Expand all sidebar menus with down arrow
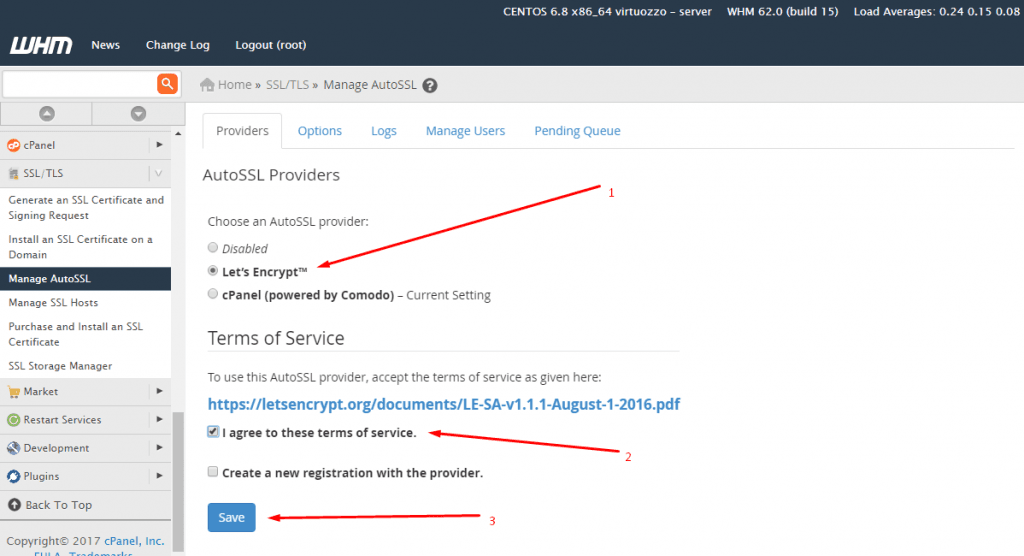 click(x=138, y=114)
